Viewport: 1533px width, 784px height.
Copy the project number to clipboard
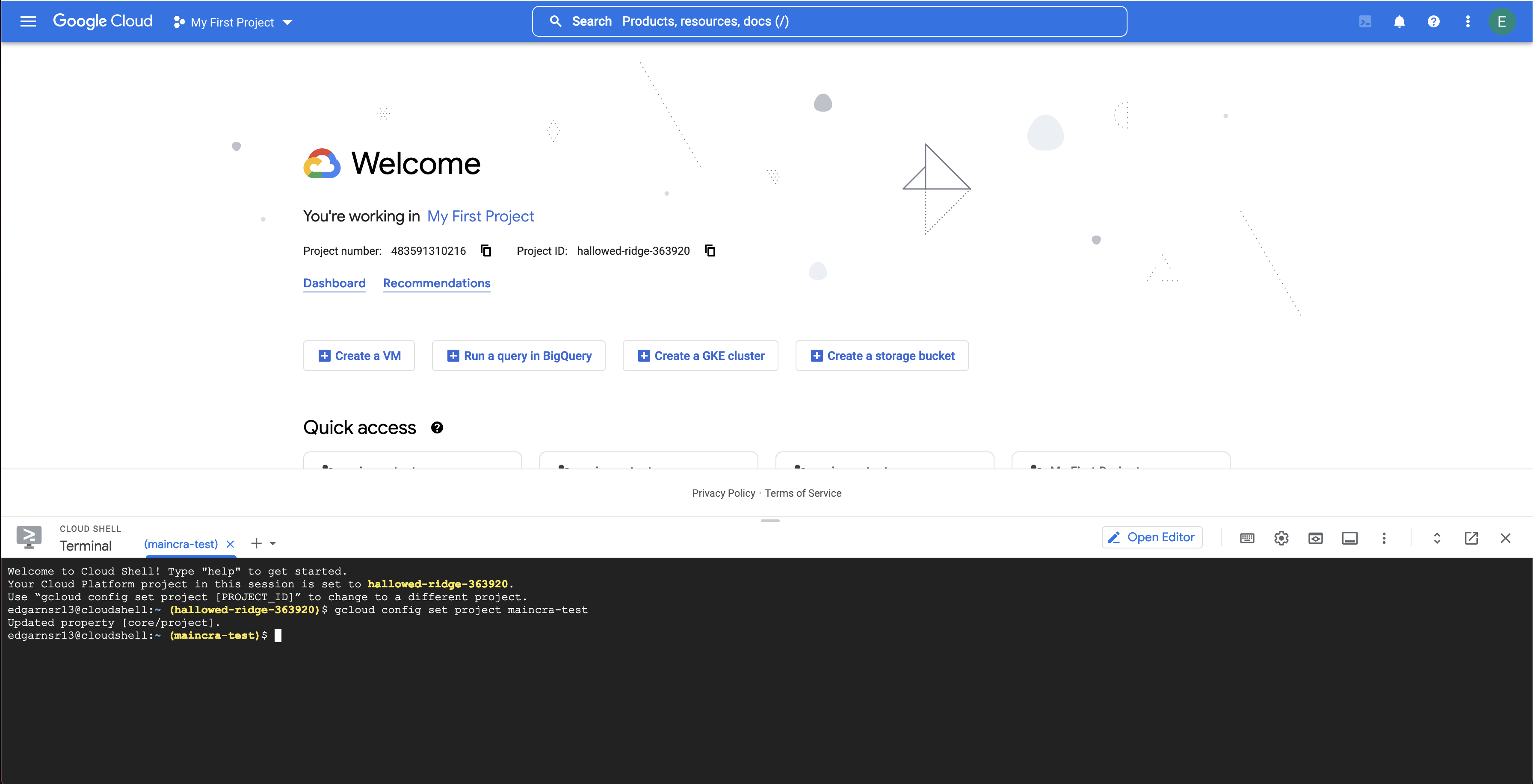click(485, 251)
